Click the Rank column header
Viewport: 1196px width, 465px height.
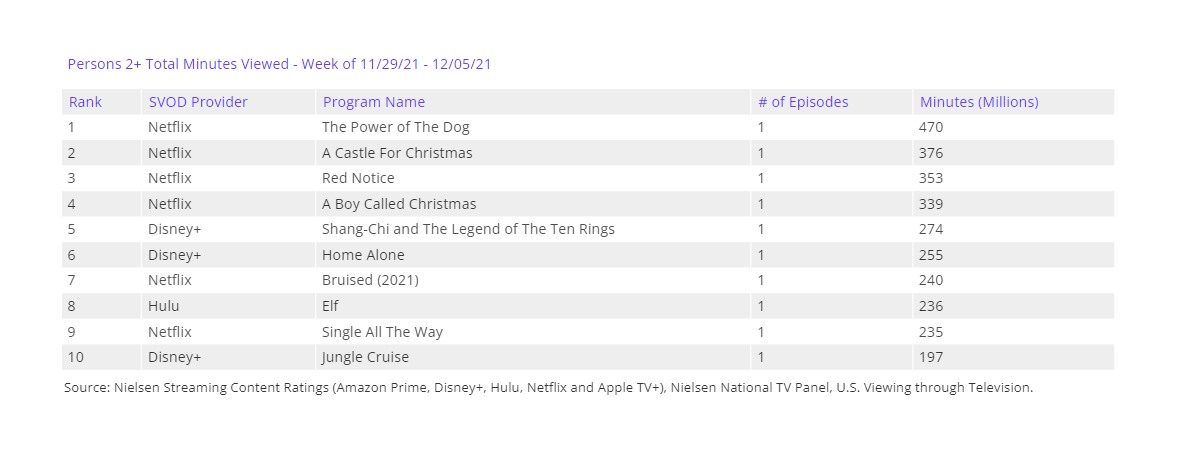pos(85,102)
